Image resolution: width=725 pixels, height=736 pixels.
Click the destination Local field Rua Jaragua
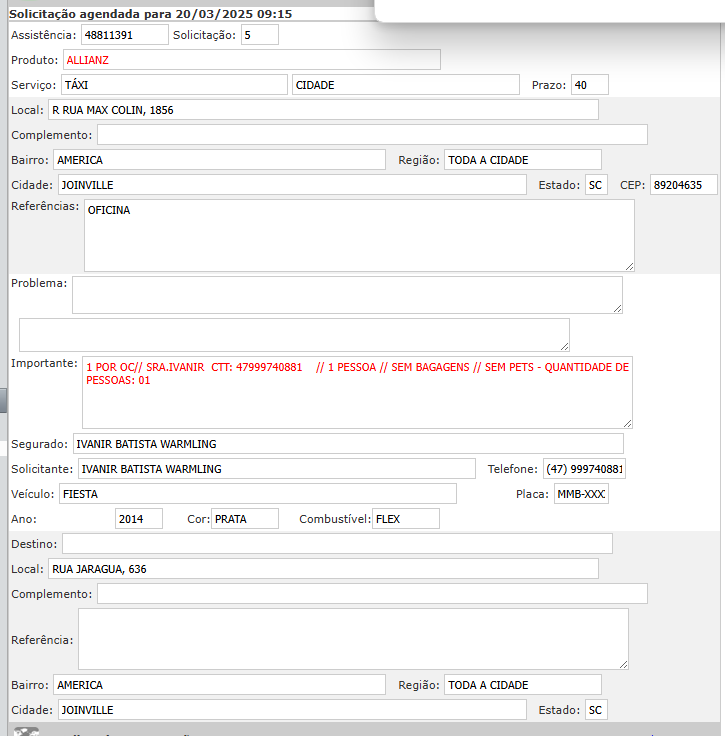click(x=322, y=569)
